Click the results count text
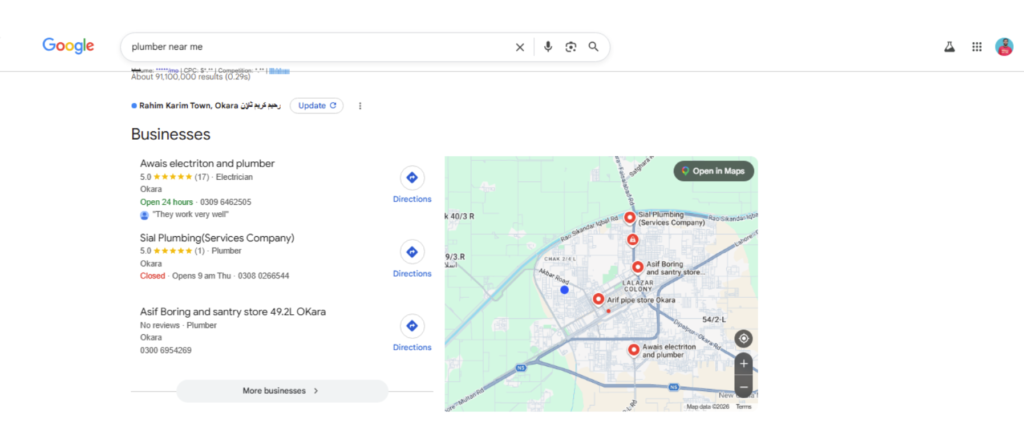1024x425 pixels. (x=191, y=77)
